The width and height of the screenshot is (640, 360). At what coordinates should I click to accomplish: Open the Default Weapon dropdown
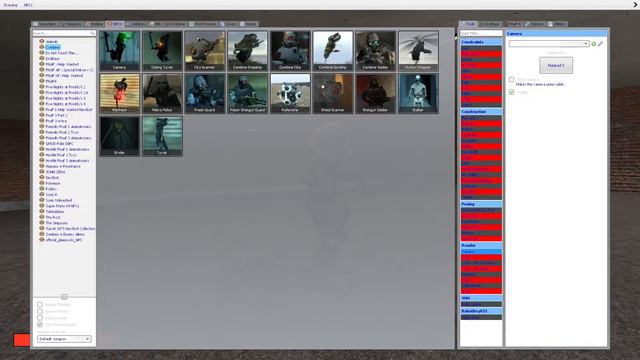pyautogui.click(x=64, y=339)
